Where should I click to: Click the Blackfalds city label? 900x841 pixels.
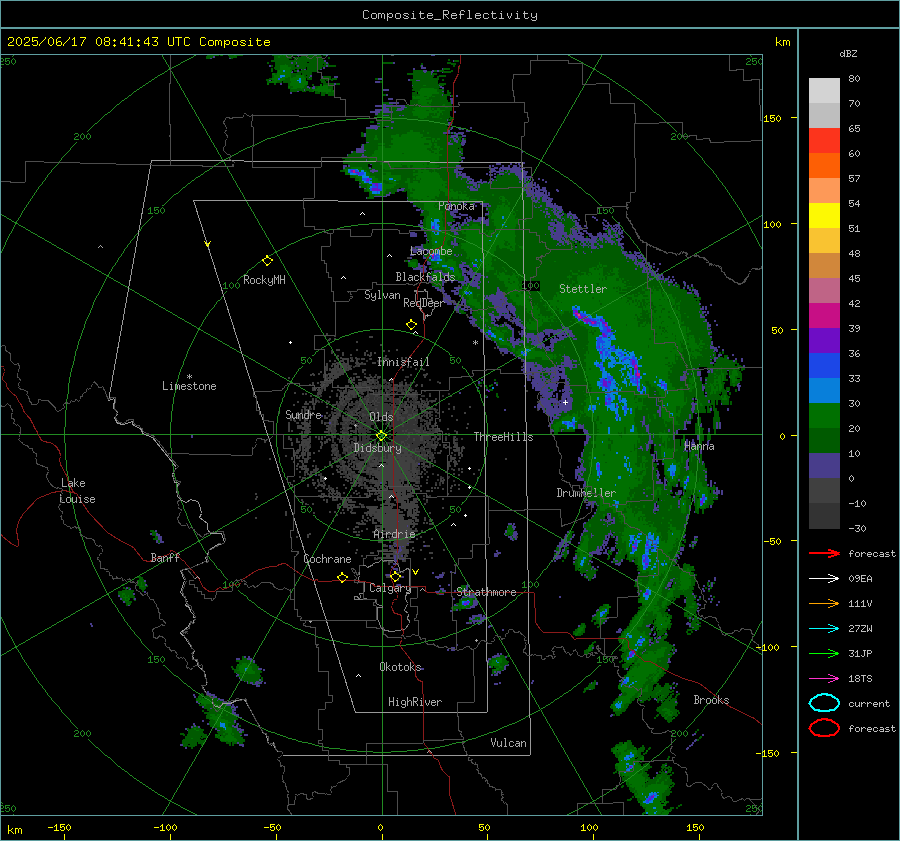coord(425,277)
